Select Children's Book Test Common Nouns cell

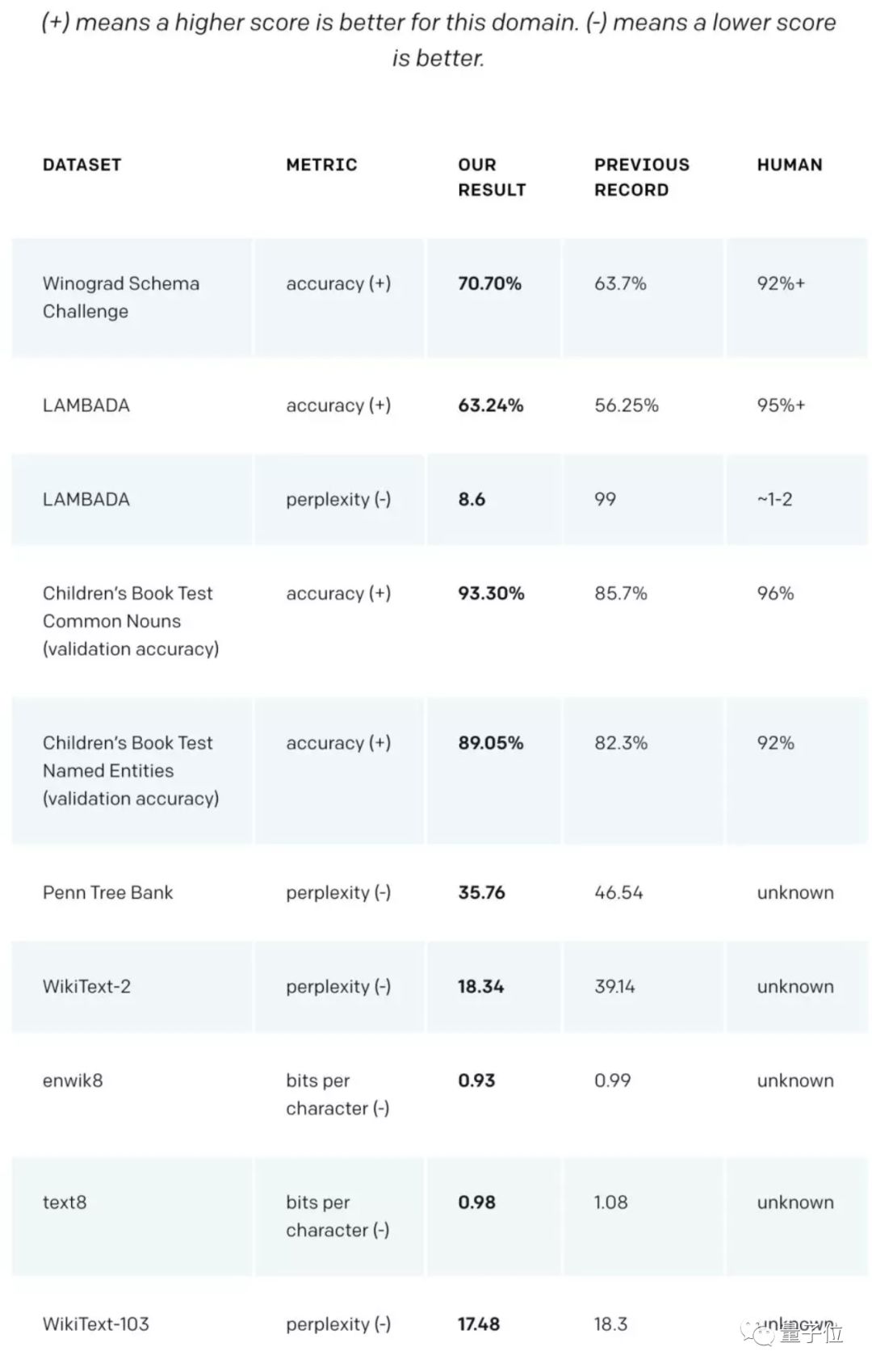131,621
